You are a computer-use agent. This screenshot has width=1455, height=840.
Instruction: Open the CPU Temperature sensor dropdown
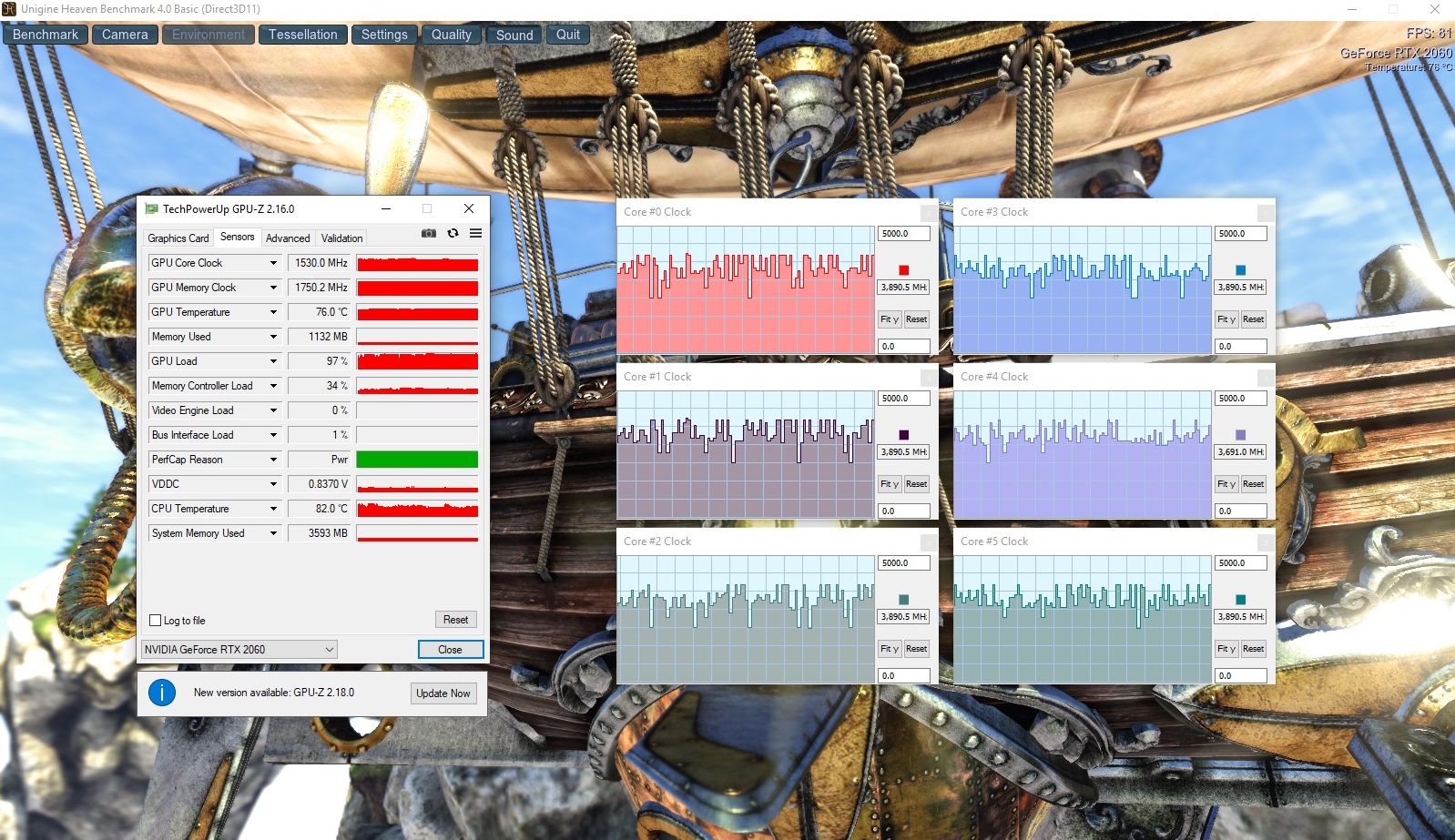point(273,509)
